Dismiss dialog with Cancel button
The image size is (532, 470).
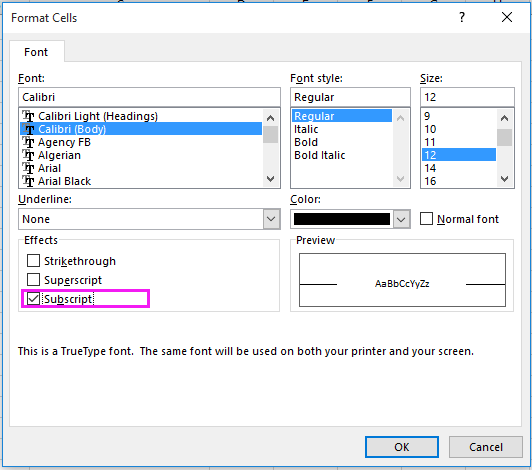click(486, 447)
